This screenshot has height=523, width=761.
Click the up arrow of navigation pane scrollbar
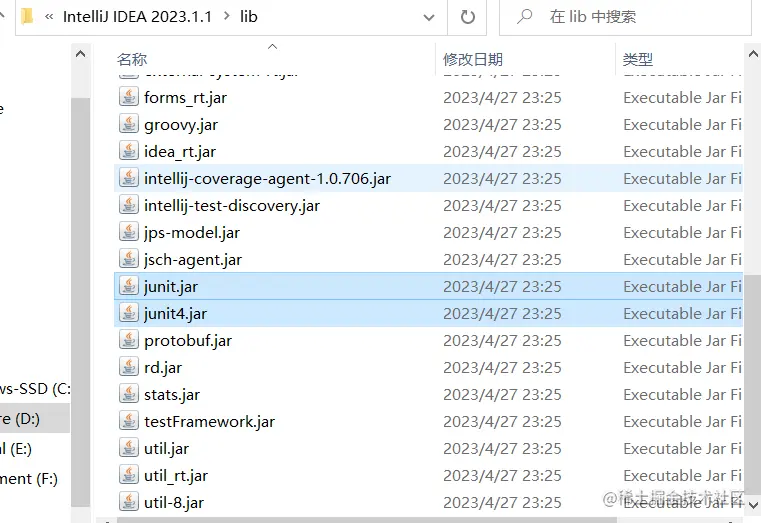click(81, 53)
